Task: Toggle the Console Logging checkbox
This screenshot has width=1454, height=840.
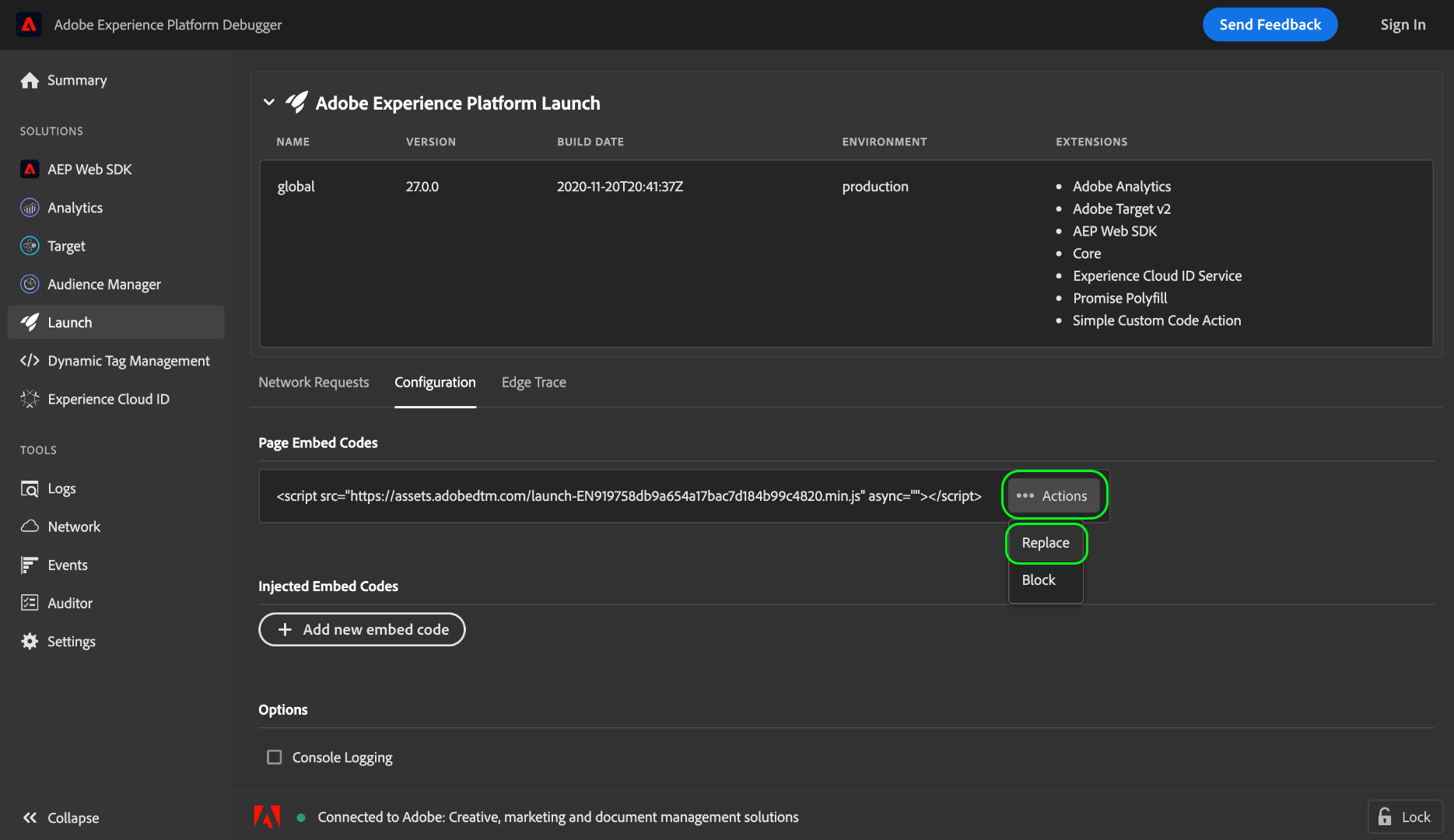Action: 274,757
